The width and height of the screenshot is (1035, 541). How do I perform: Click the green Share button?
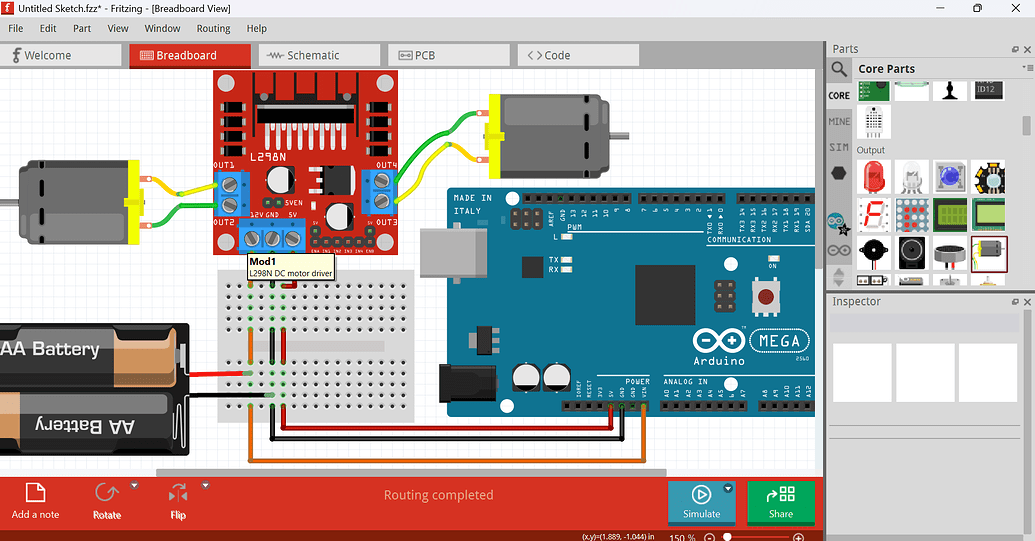point(781,503)
